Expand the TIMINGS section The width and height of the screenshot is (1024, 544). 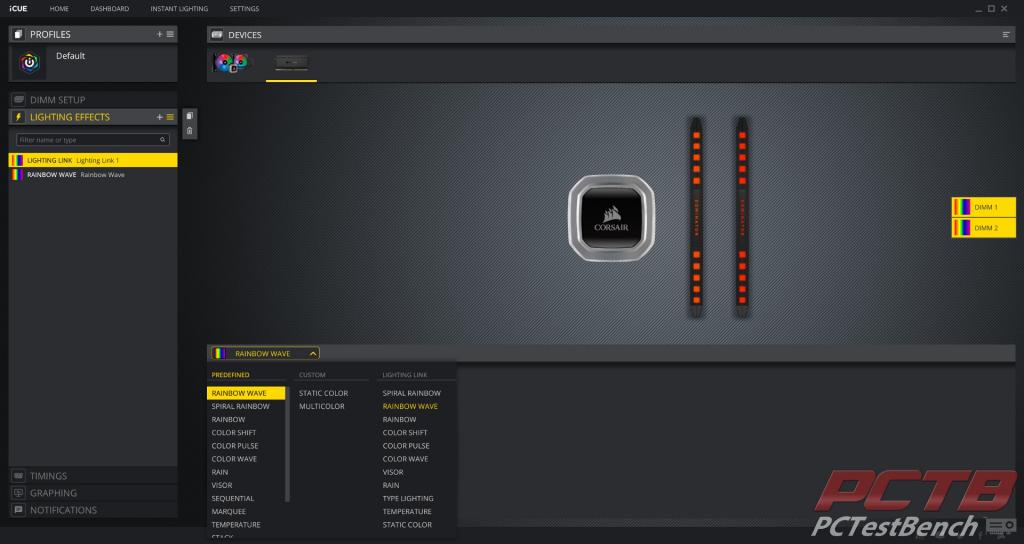93,476
